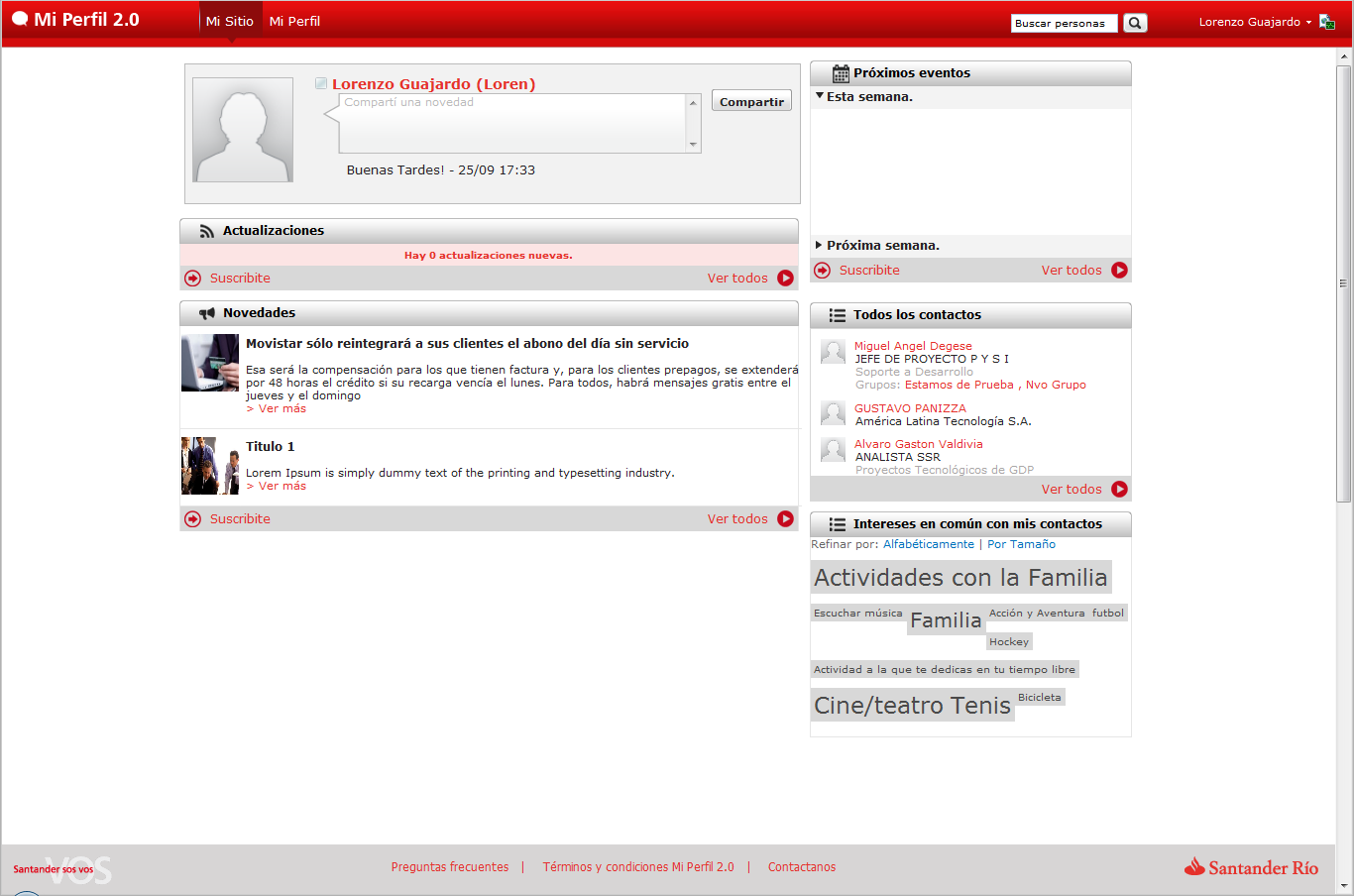Refine interests Por Tamaño

(1021, 544)
